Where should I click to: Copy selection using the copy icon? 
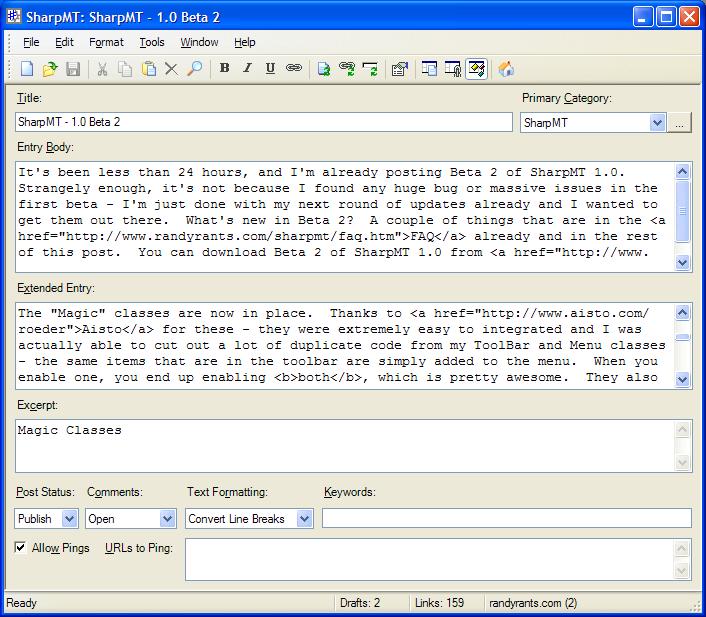pyautogui.click(x=125, y=69)
